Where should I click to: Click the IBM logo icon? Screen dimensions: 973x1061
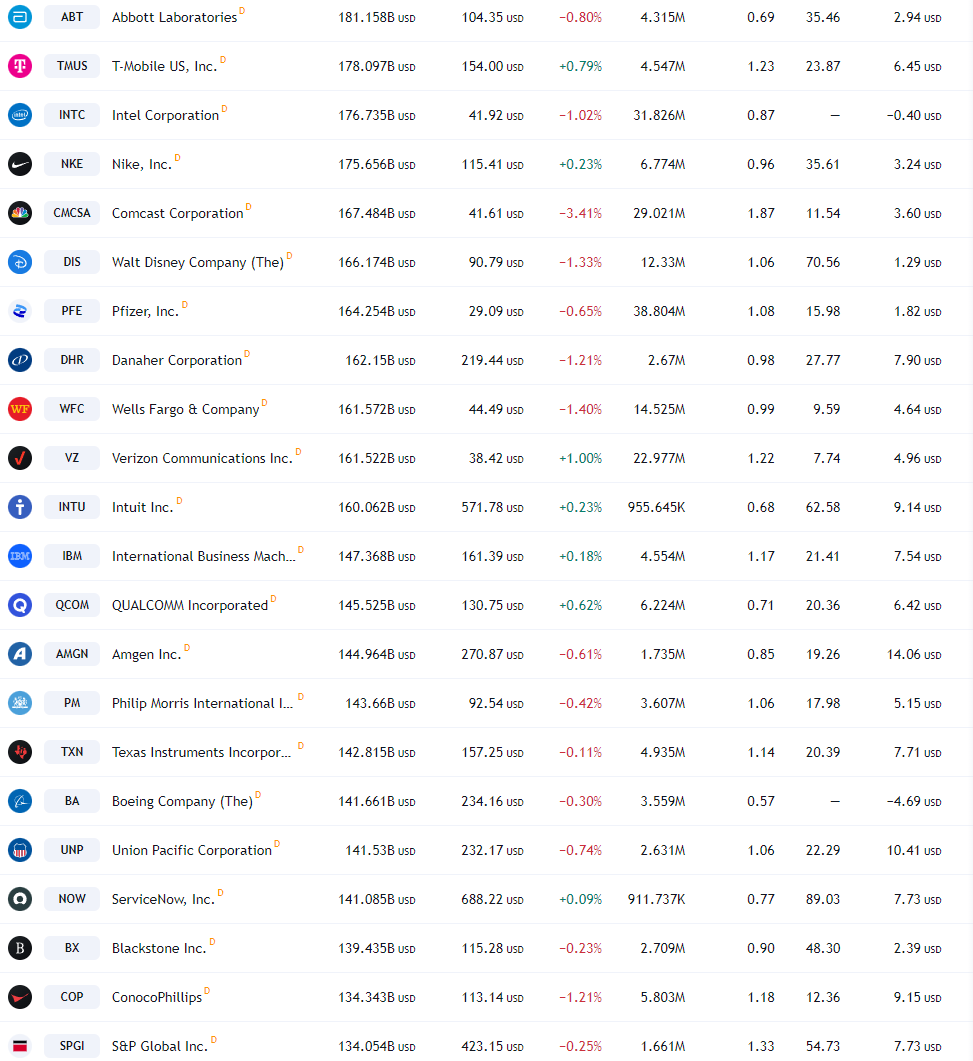(x=20, y=556)
